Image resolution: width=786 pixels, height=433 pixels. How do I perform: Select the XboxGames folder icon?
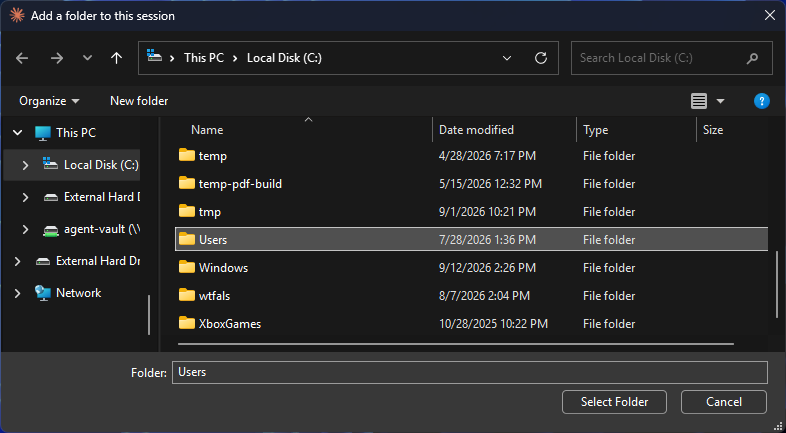[186, 324]
